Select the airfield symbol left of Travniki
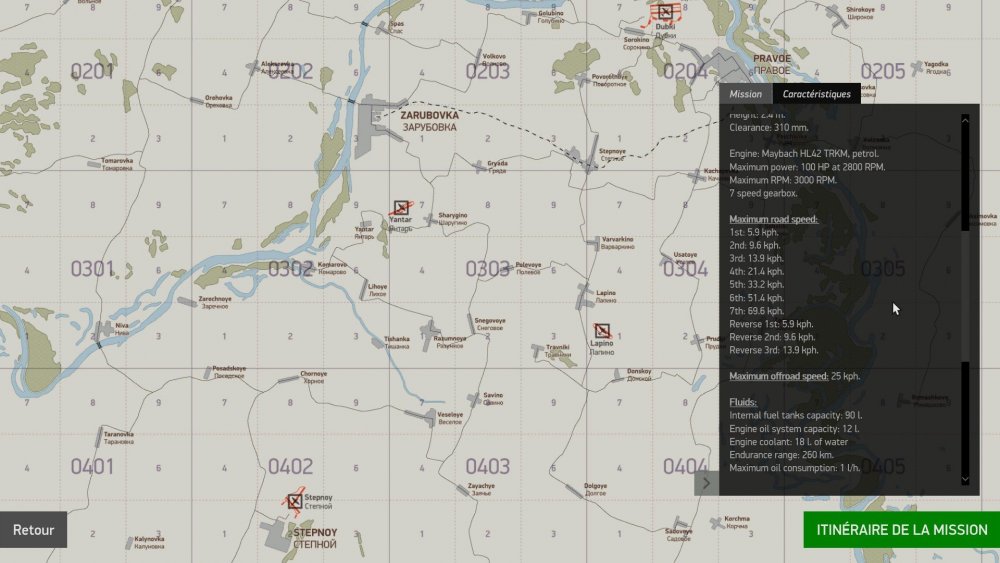 pyautogui.click(x=537, y=350)
